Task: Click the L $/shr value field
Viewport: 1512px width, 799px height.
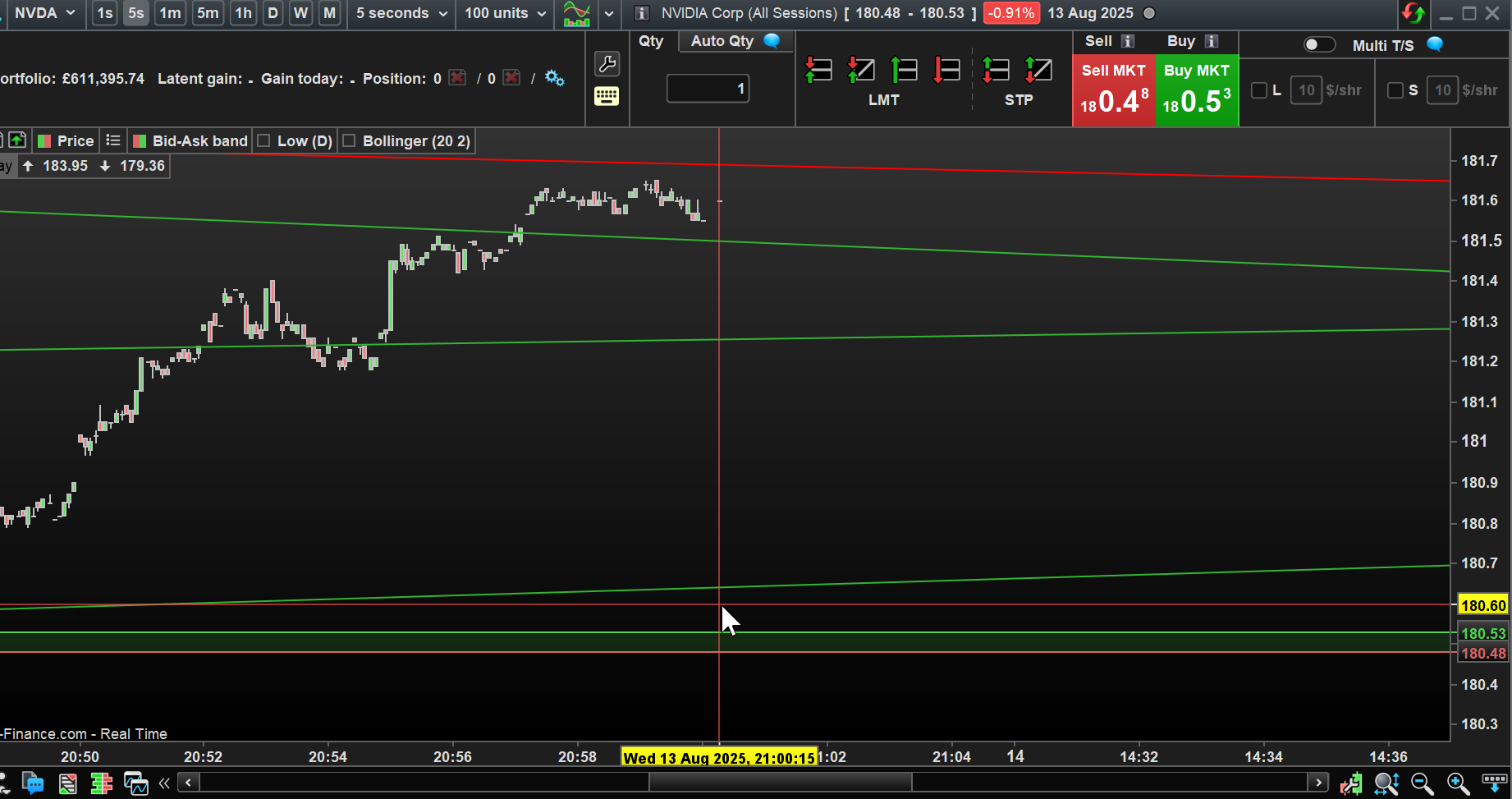Action: (x=1307, y=90)
